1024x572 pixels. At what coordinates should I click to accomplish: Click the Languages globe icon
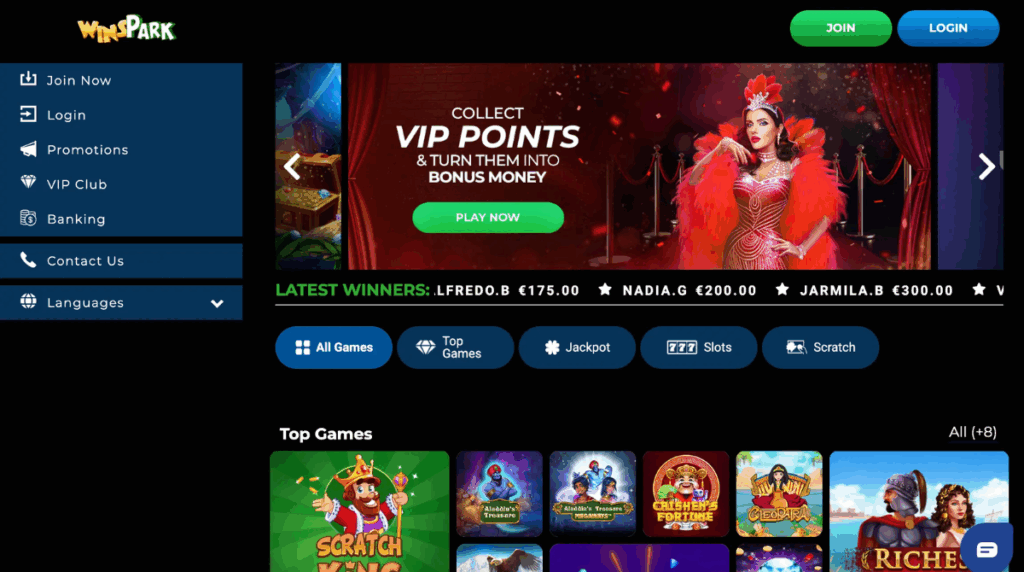pos(28,301)
